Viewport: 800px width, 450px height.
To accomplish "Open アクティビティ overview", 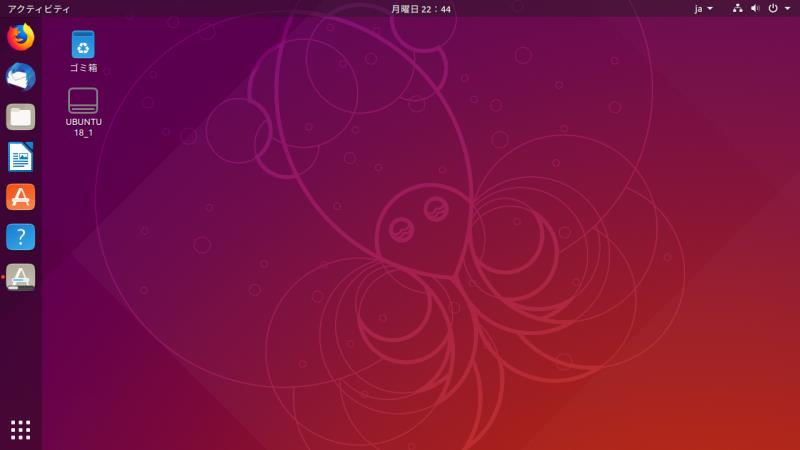I will tap(39, 9).
